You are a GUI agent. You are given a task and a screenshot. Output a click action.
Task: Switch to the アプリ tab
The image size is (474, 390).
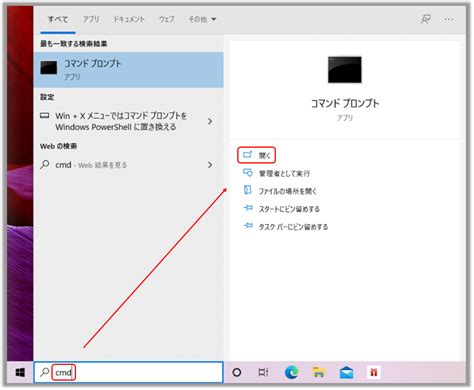91,19
